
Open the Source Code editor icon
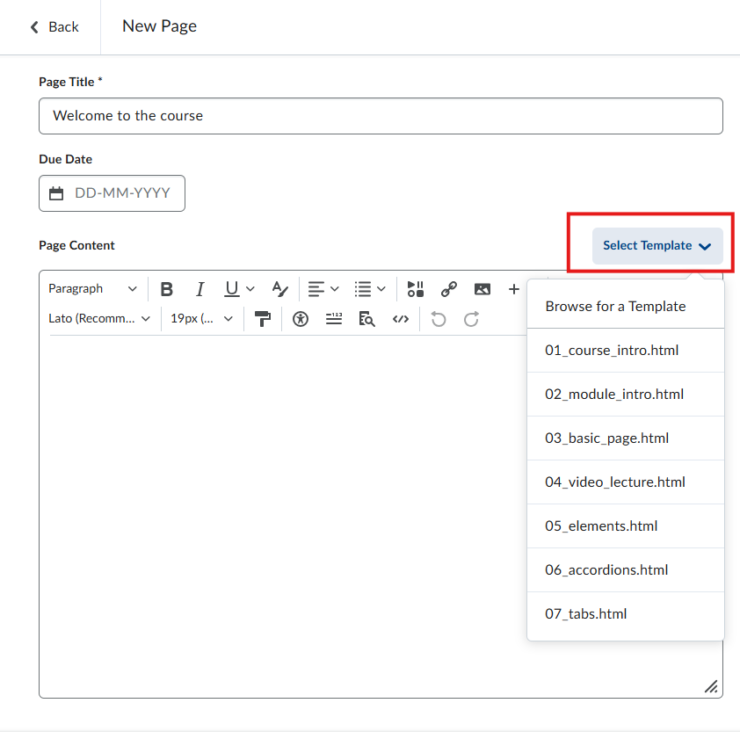click(x=400, y=319)
